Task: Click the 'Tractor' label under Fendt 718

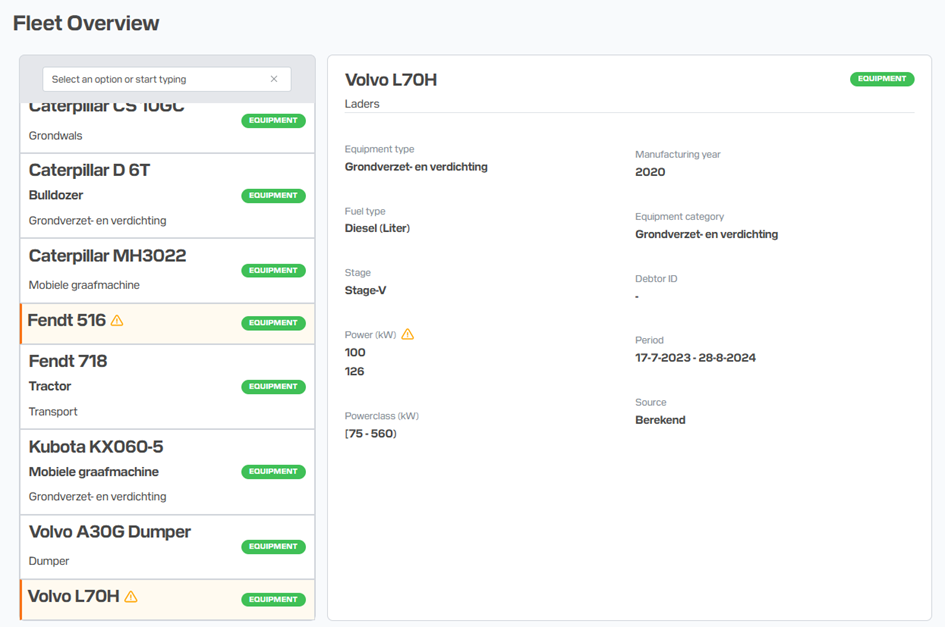Action: (50, 386)
